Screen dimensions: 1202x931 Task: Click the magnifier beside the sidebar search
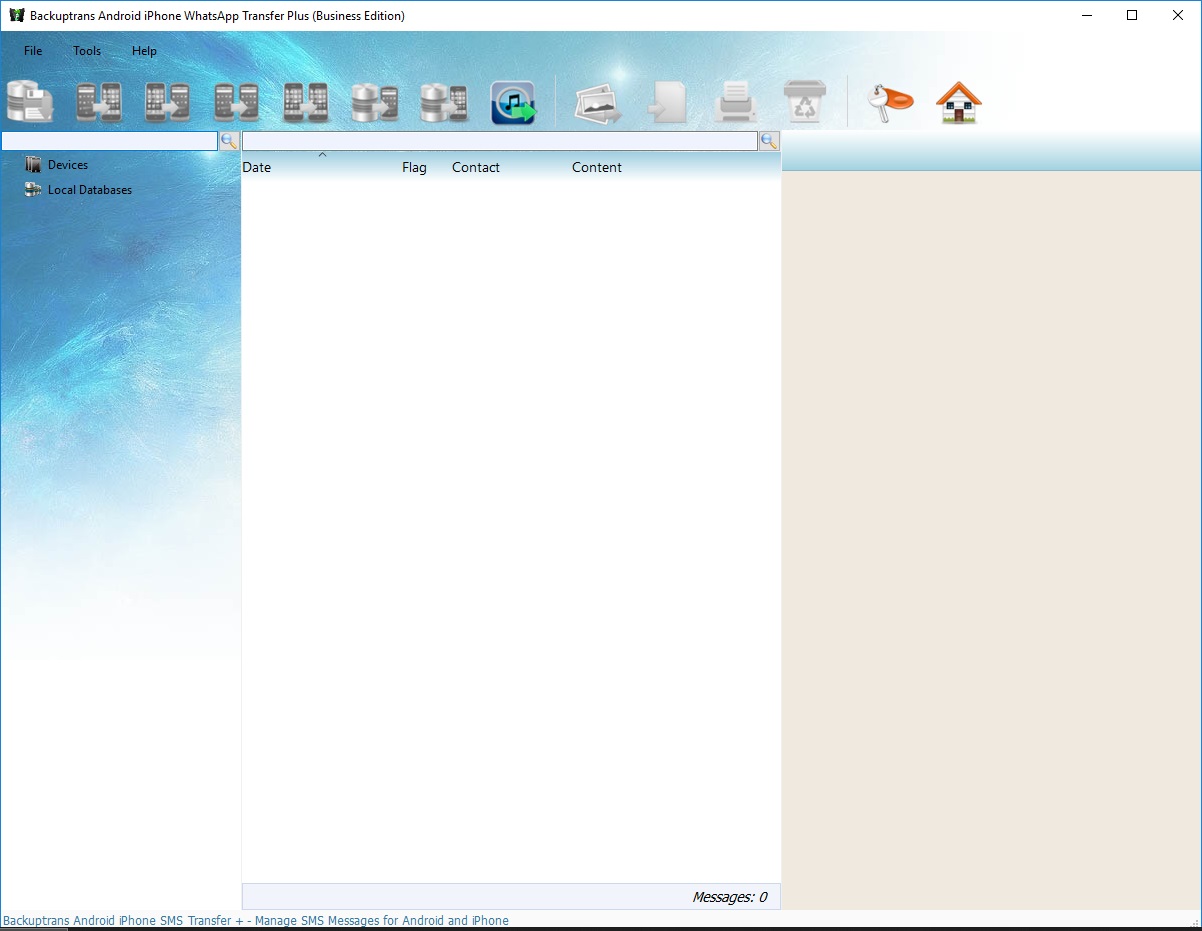(x=229, y=141)
